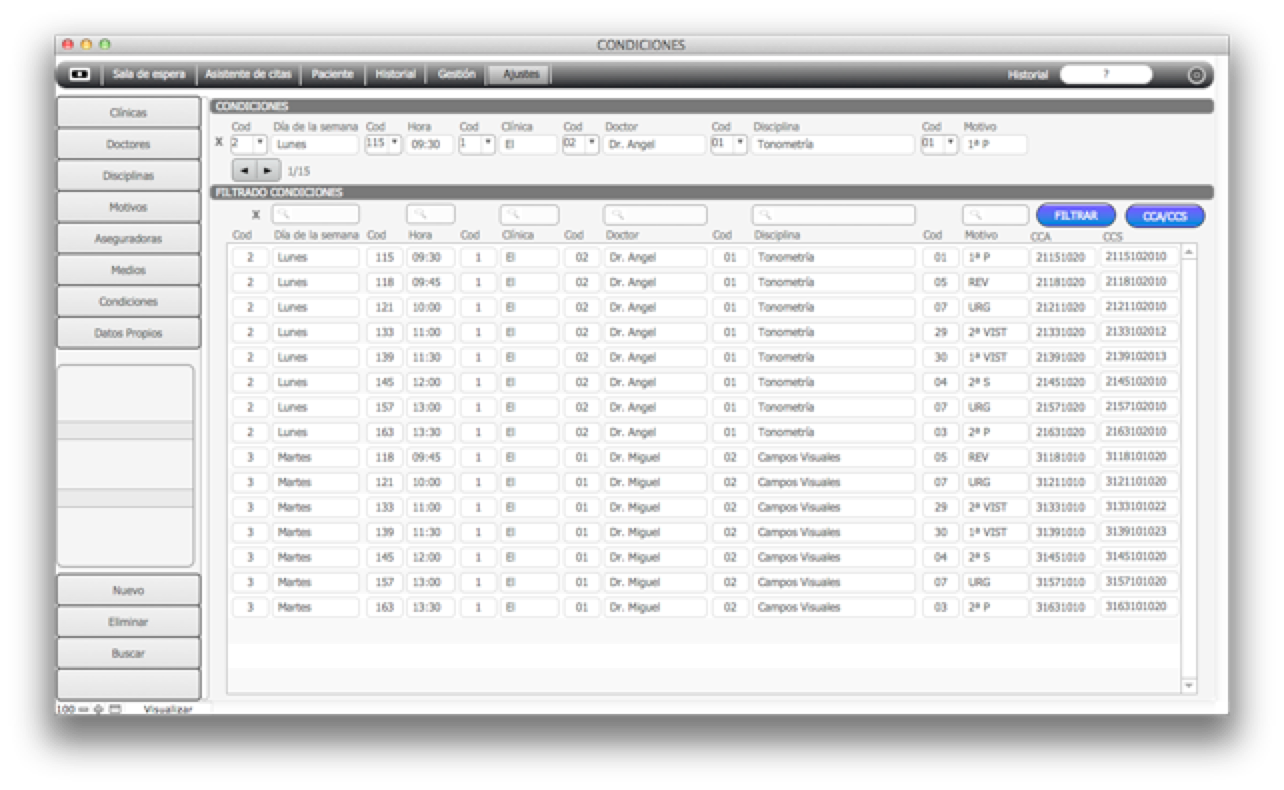1284x790 pixels.
Task: Click the round gear icon at top right
Action: [1196, 75]
